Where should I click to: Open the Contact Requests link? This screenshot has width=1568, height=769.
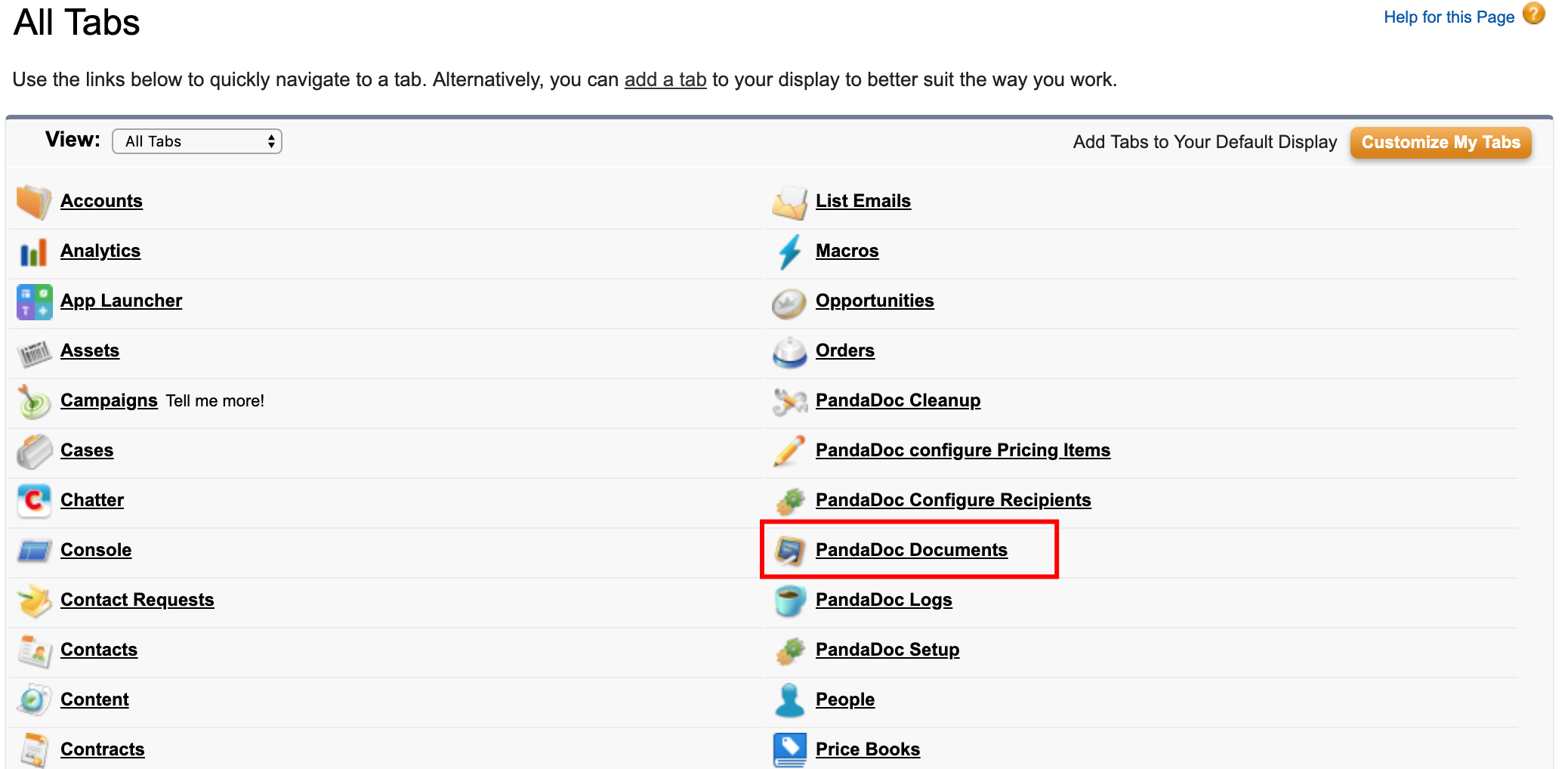[x=137, y=600]
